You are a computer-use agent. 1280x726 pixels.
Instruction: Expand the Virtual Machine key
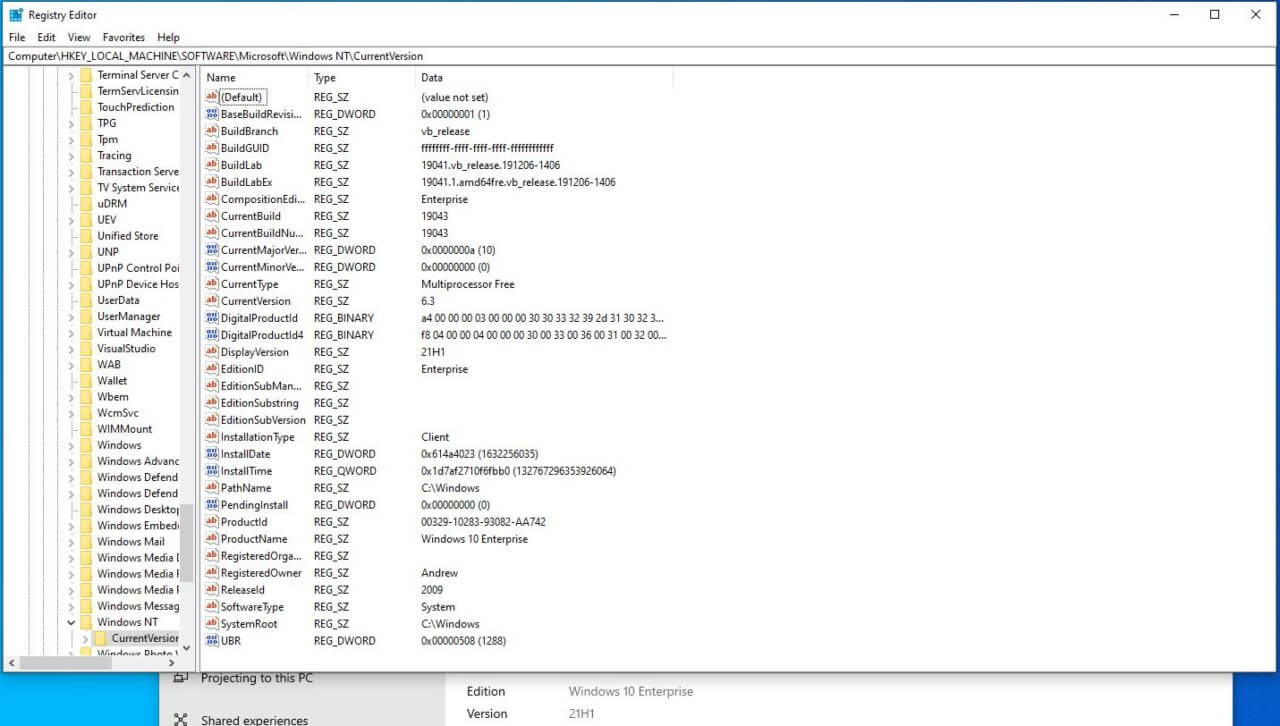(71, 333)
